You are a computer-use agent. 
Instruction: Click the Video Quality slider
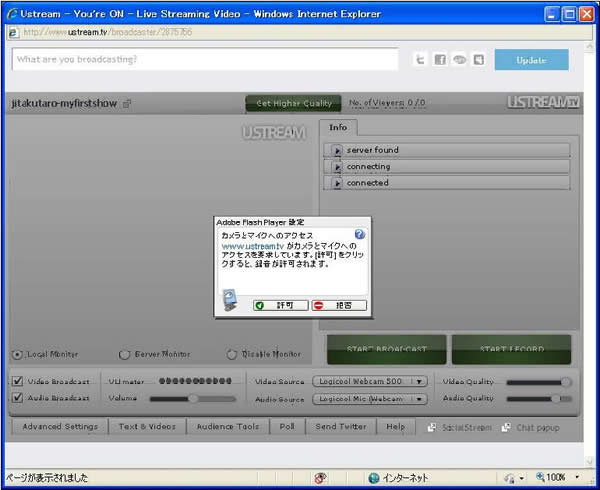(x=539, y=382)
